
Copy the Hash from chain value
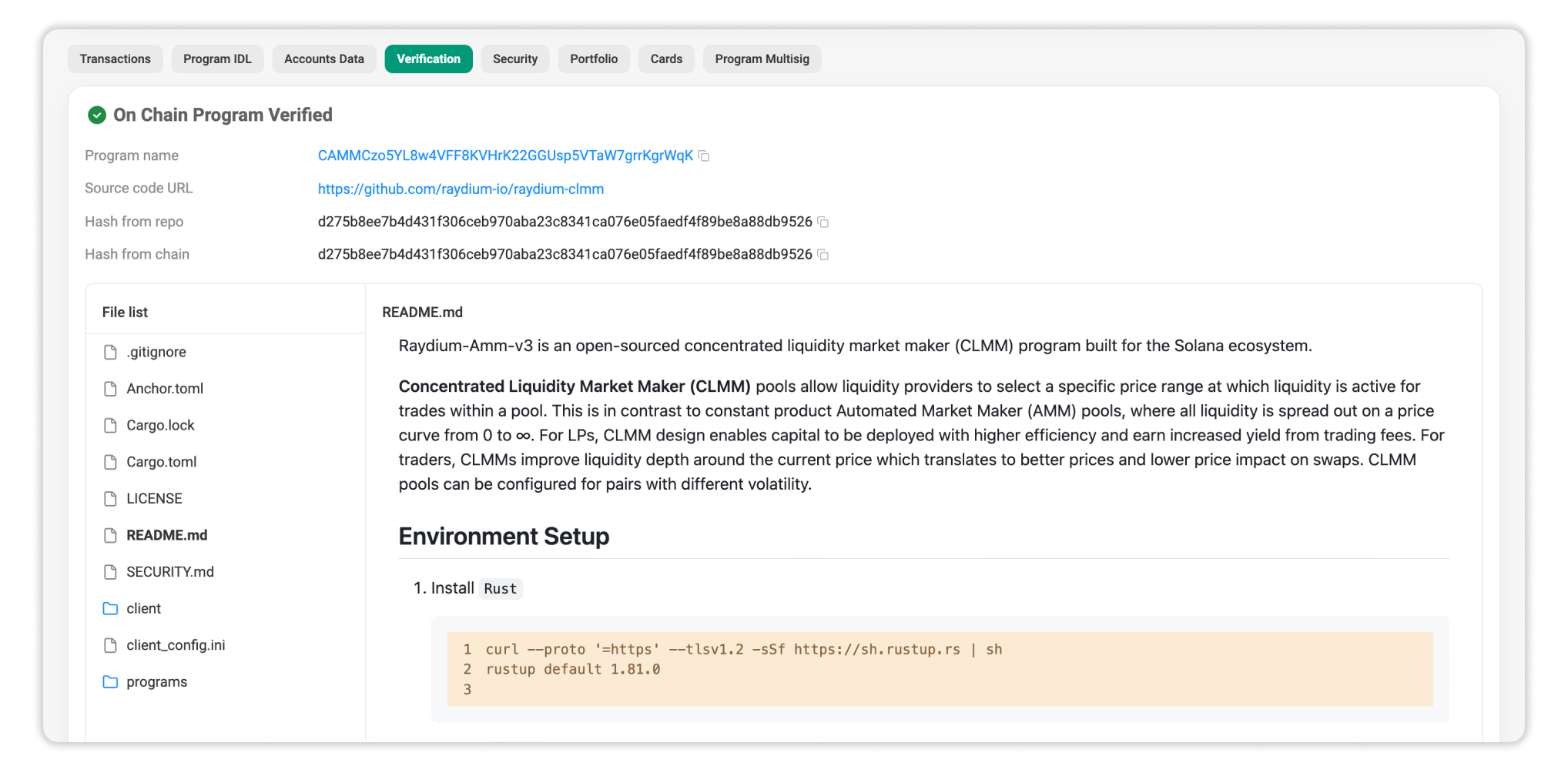[x=823, y=255]
